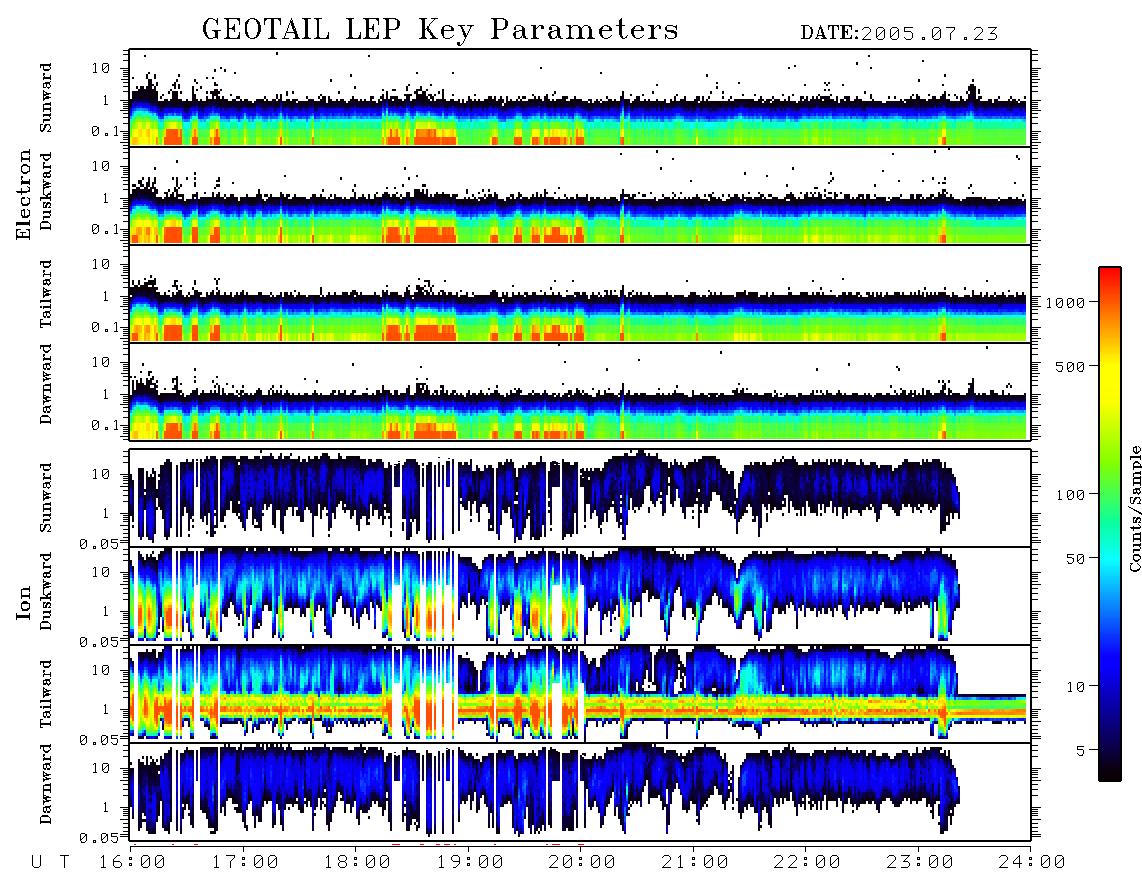This screenshot has width=1142, height=880.
Task: Click the title GEOTAIL LEP Key Parameters
Action: tap(440, 30)
